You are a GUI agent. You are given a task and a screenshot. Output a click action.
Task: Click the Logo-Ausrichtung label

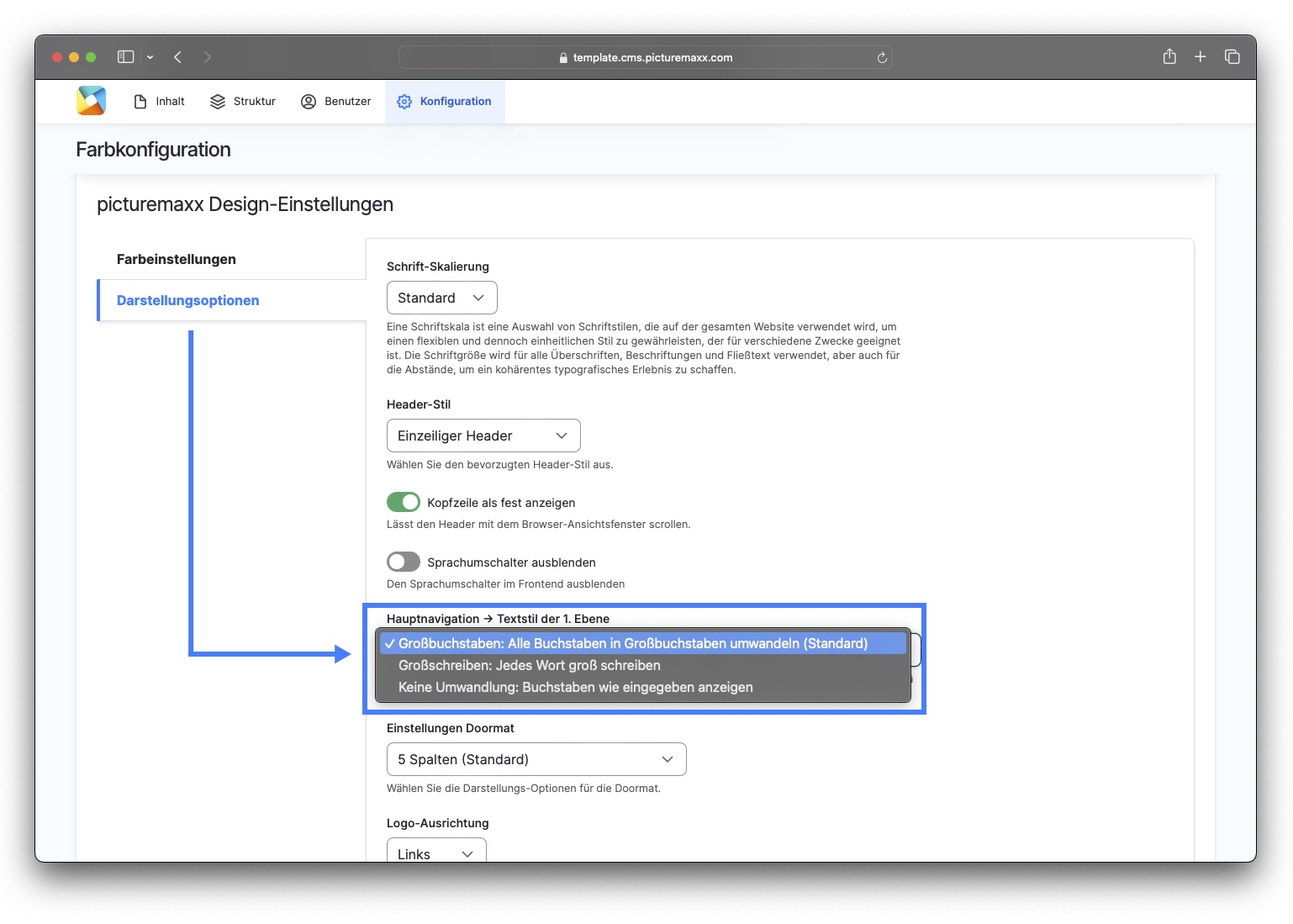click(x=438, y=823)
